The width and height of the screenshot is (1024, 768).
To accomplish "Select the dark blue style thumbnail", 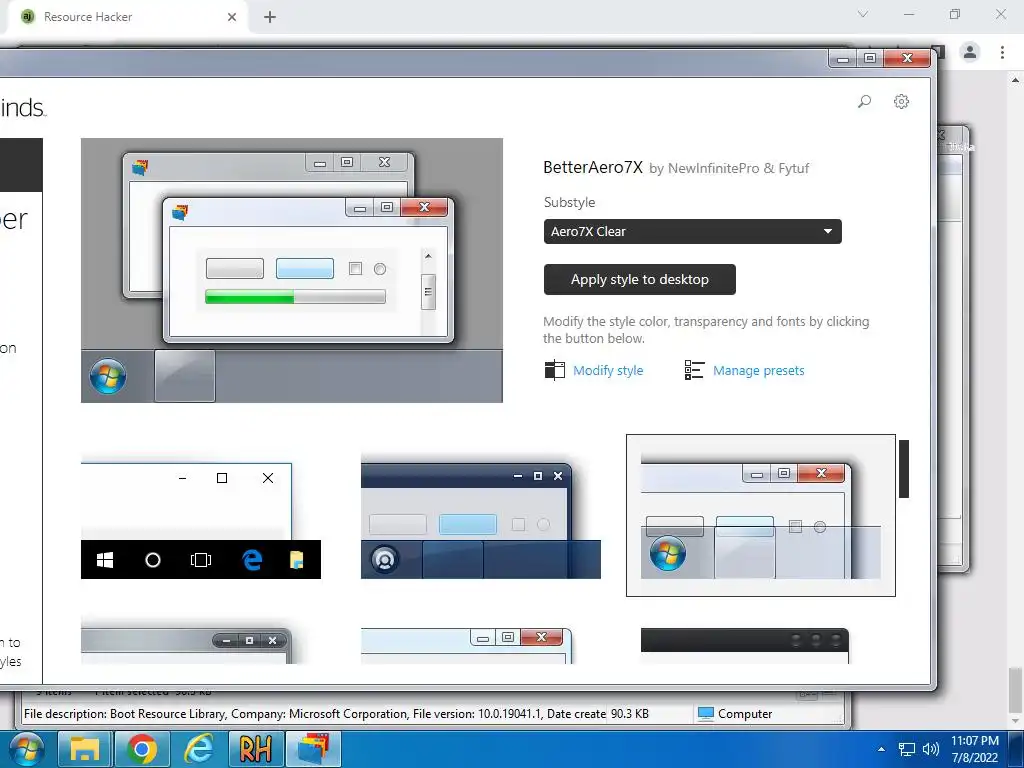I will (481, 520).
